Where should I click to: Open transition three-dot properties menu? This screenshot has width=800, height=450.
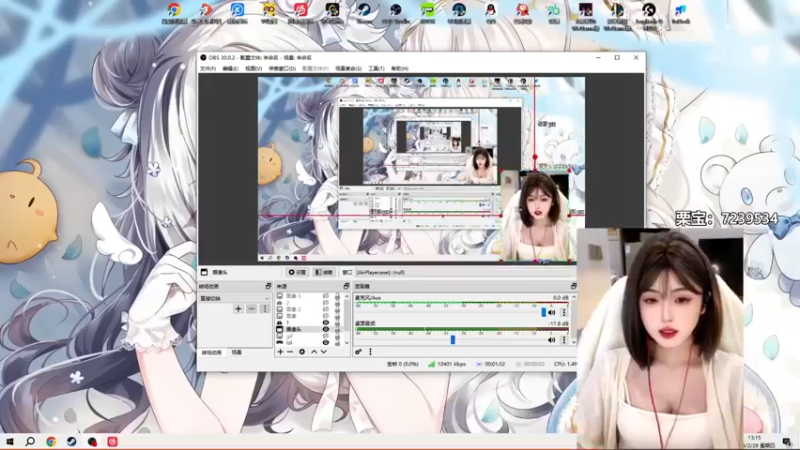point(264,309)
